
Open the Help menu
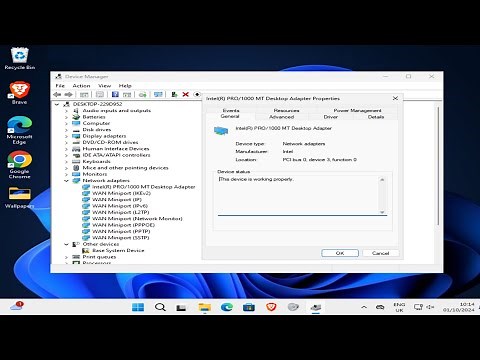point(125,86)
